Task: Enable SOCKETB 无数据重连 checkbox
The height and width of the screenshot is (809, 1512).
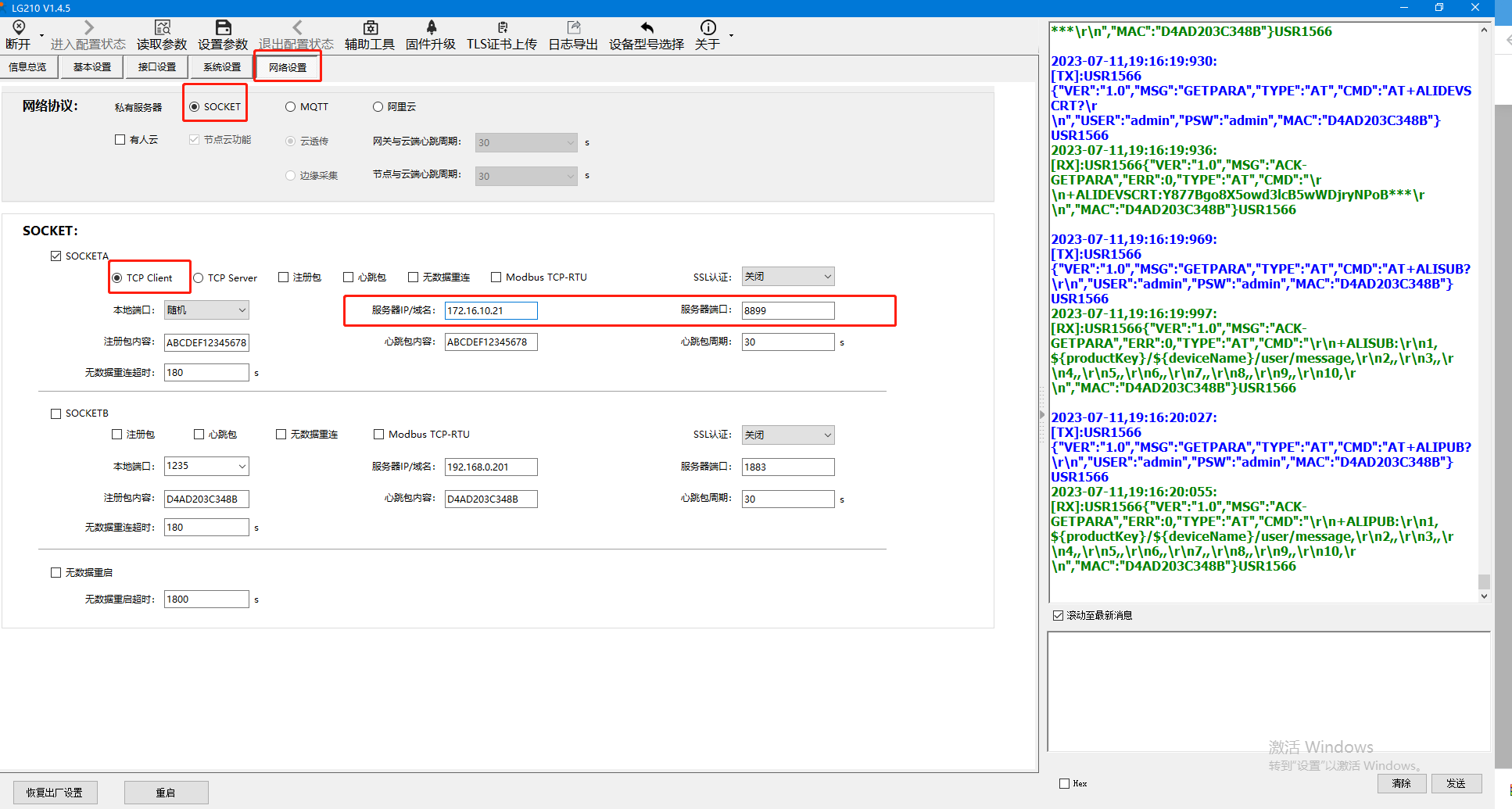Action: tap(281, 435)
